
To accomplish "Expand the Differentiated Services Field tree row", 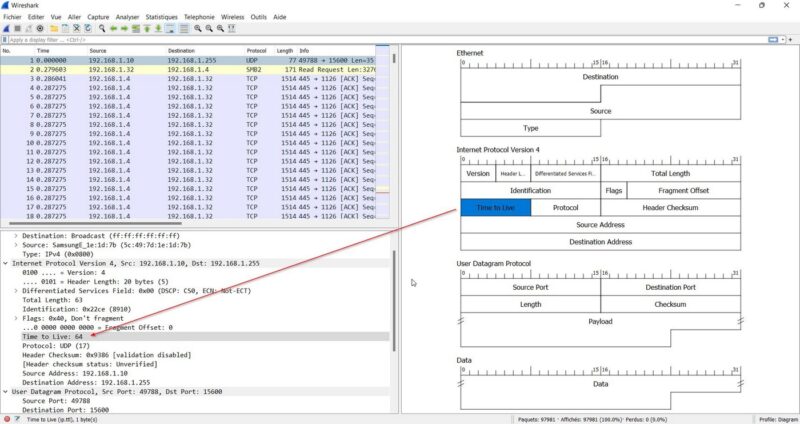I will tap(16, 291).
